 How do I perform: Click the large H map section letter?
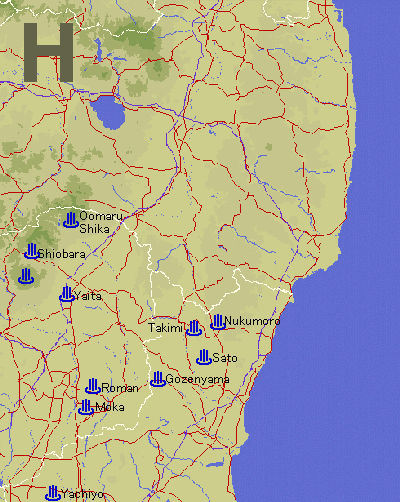point(48,52)
